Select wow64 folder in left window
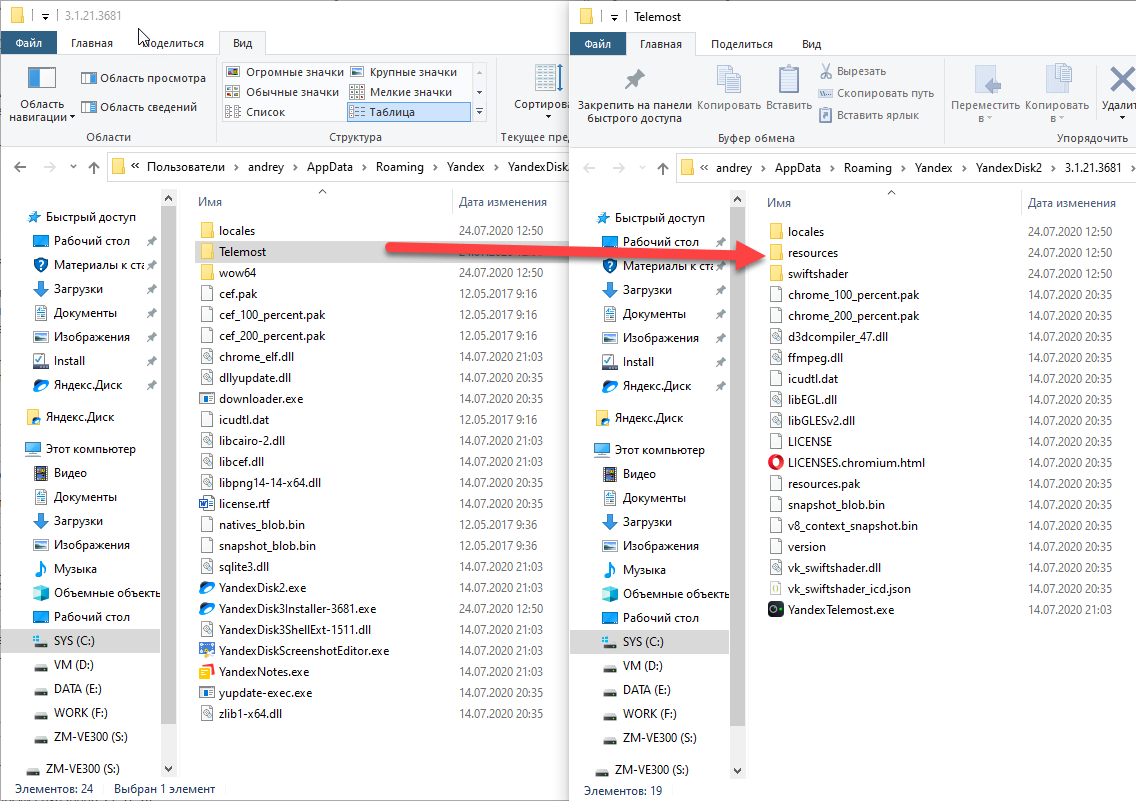1136x801 pixels. click(237, 272)
